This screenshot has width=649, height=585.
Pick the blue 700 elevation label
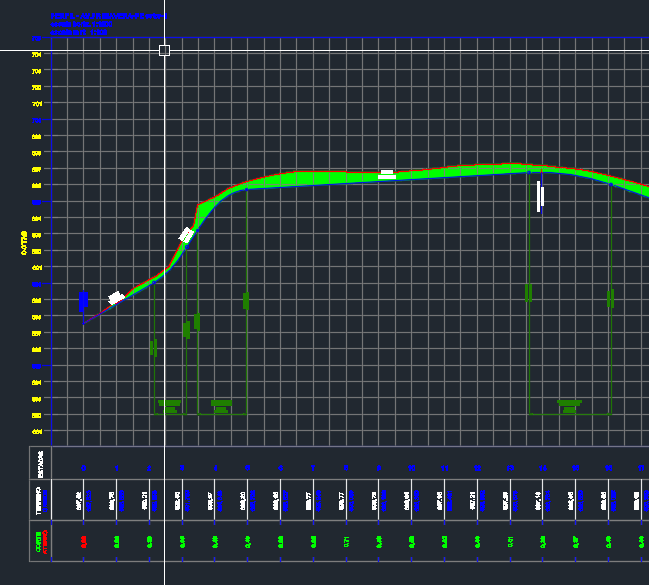tap(36, 120)
